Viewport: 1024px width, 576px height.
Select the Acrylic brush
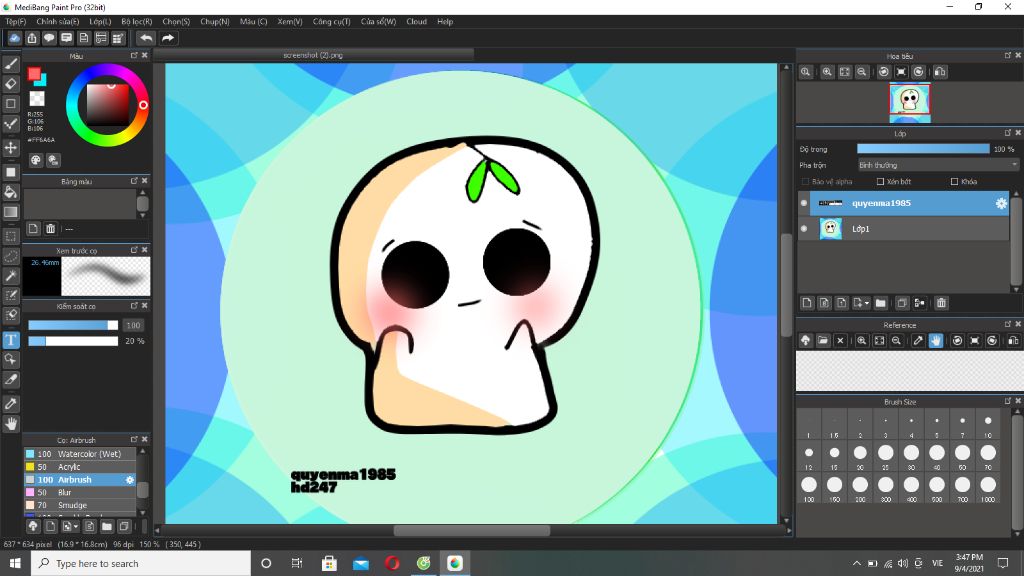tap(80, 467)
